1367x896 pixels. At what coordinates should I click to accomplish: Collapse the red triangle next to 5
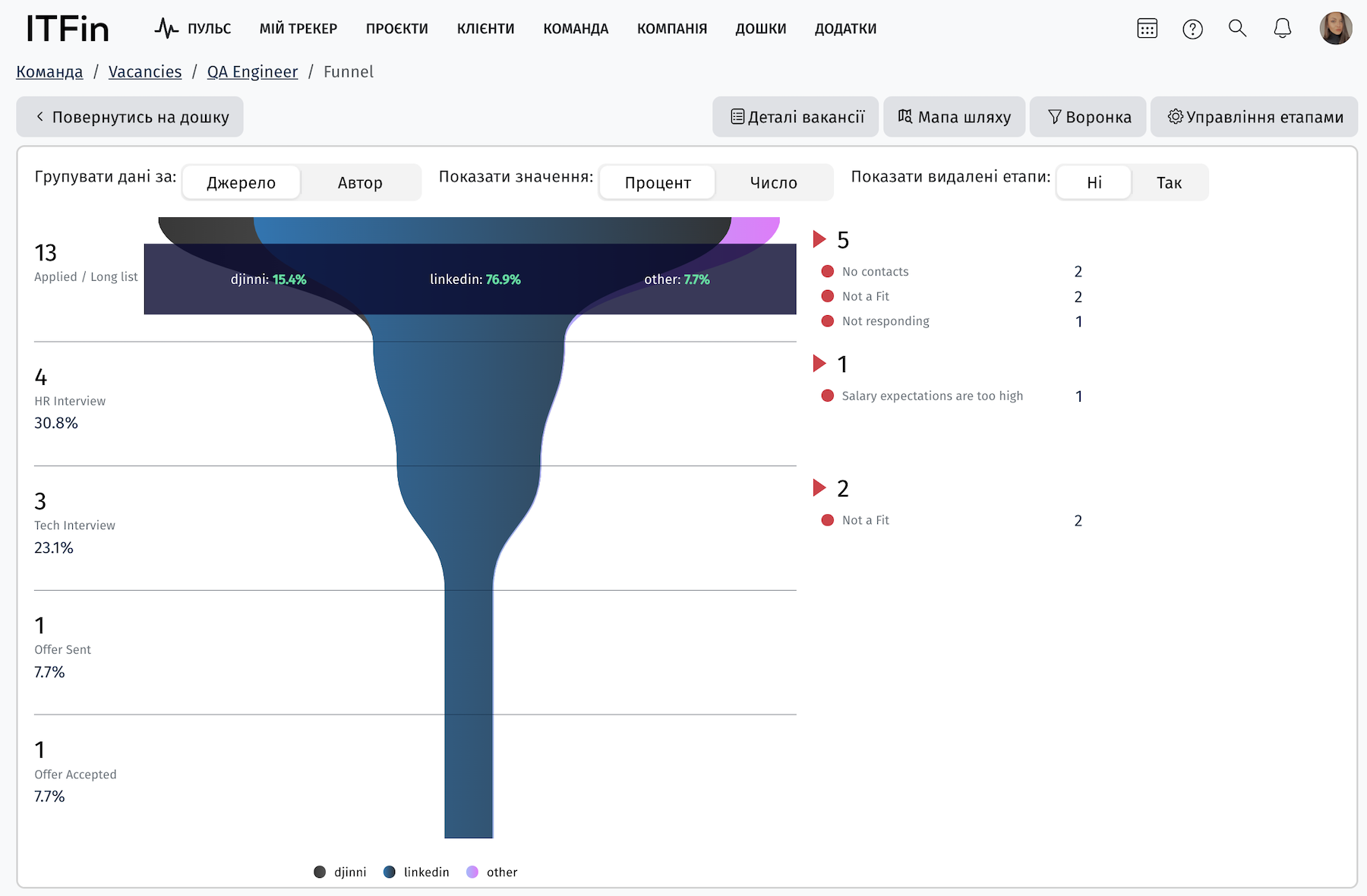pos(819,239)
